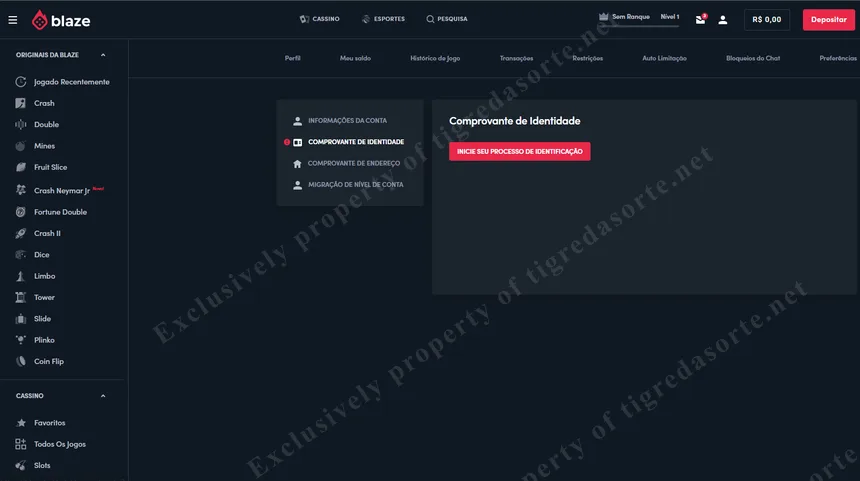Click the R$ 0,00 balance button
Viewport: 860px width, 481px height.
767,20
